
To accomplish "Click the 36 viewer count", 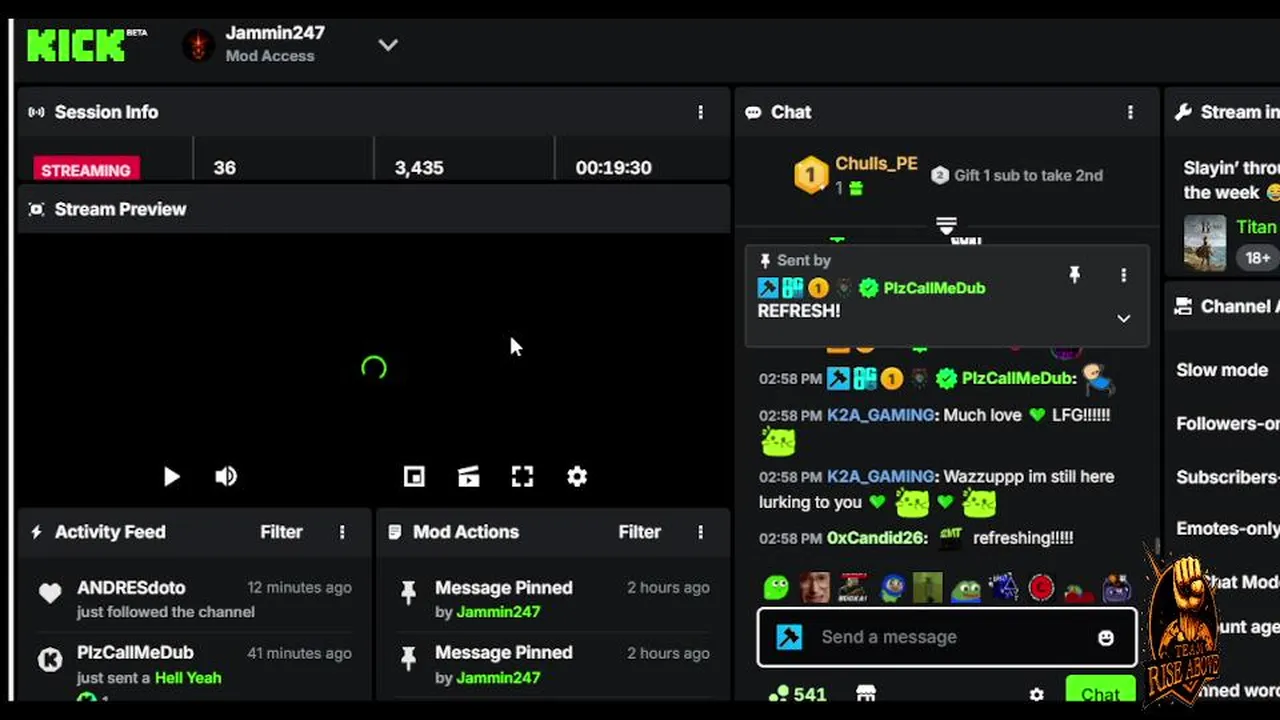I will pyautogui.click(x=225, y=168).
